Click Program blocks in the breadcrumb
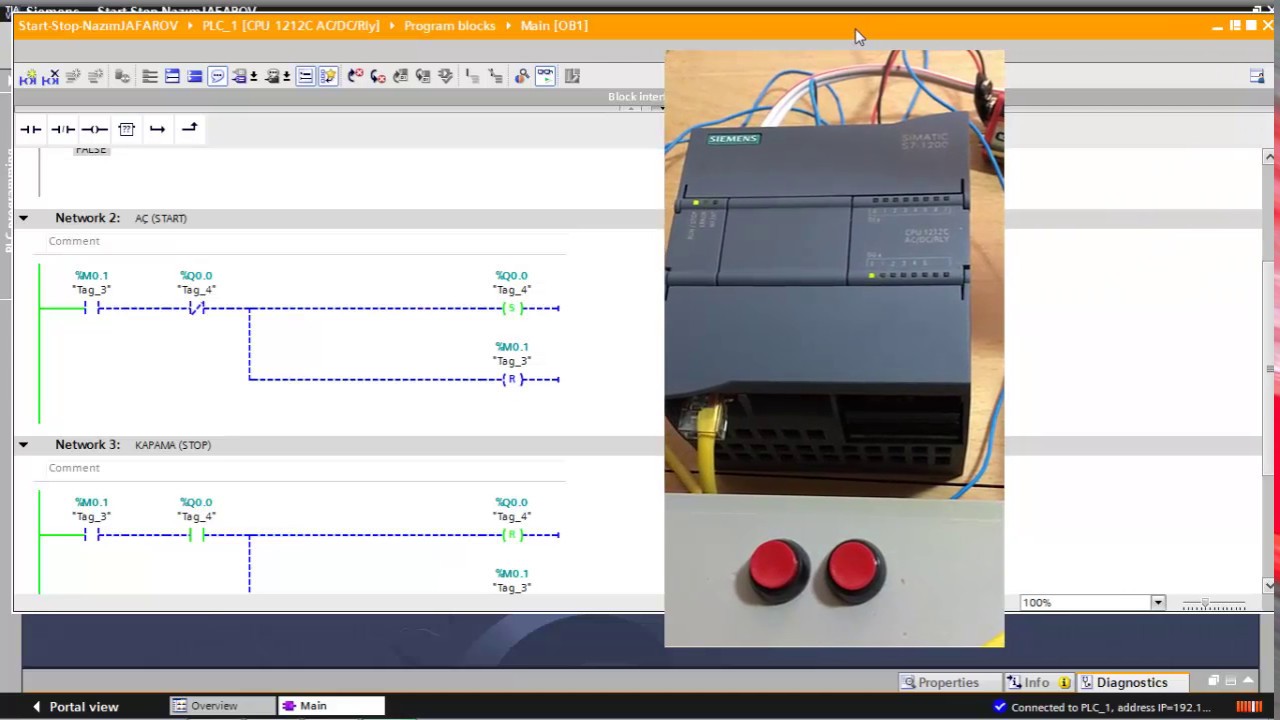This screenshot has width=1280, height=720. [449, 25]
